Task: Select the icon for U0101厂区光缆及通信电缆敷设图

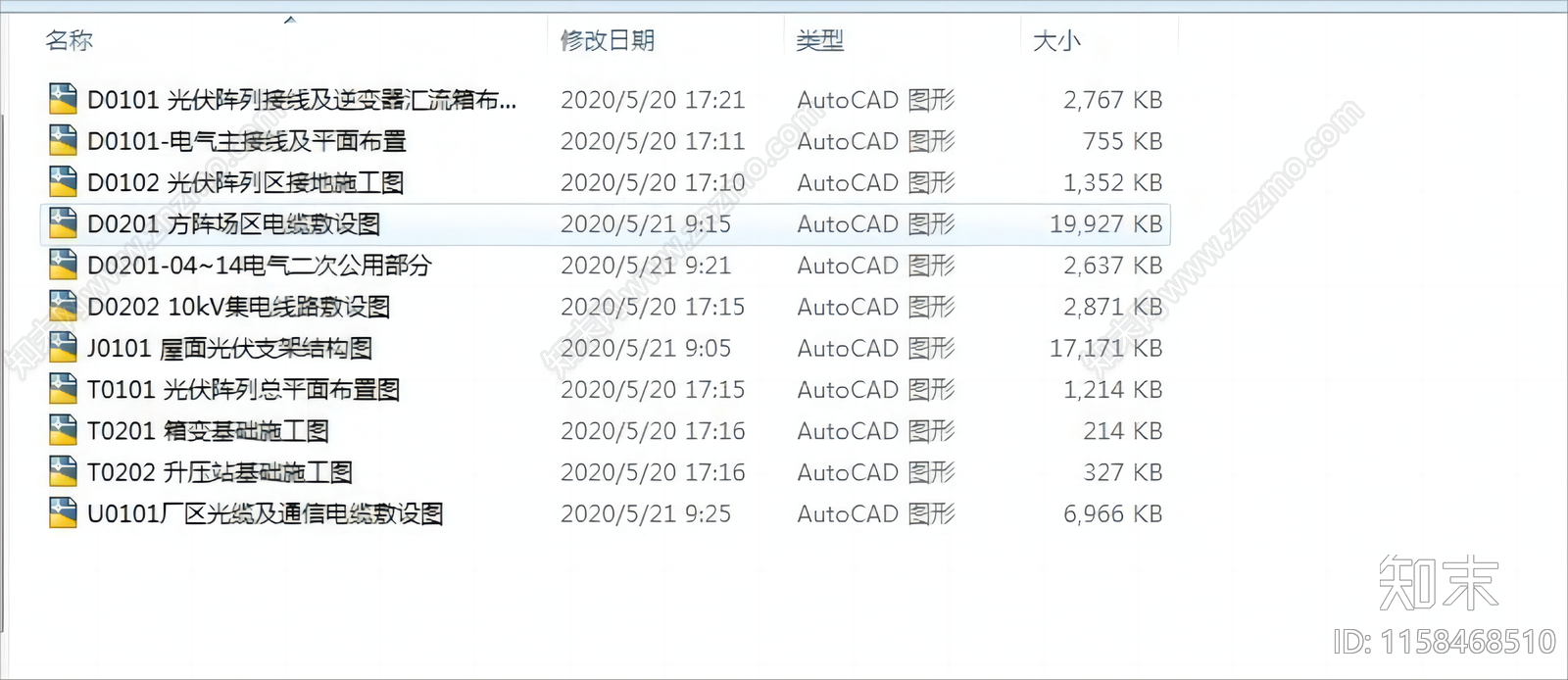Action: click(63, 513)
